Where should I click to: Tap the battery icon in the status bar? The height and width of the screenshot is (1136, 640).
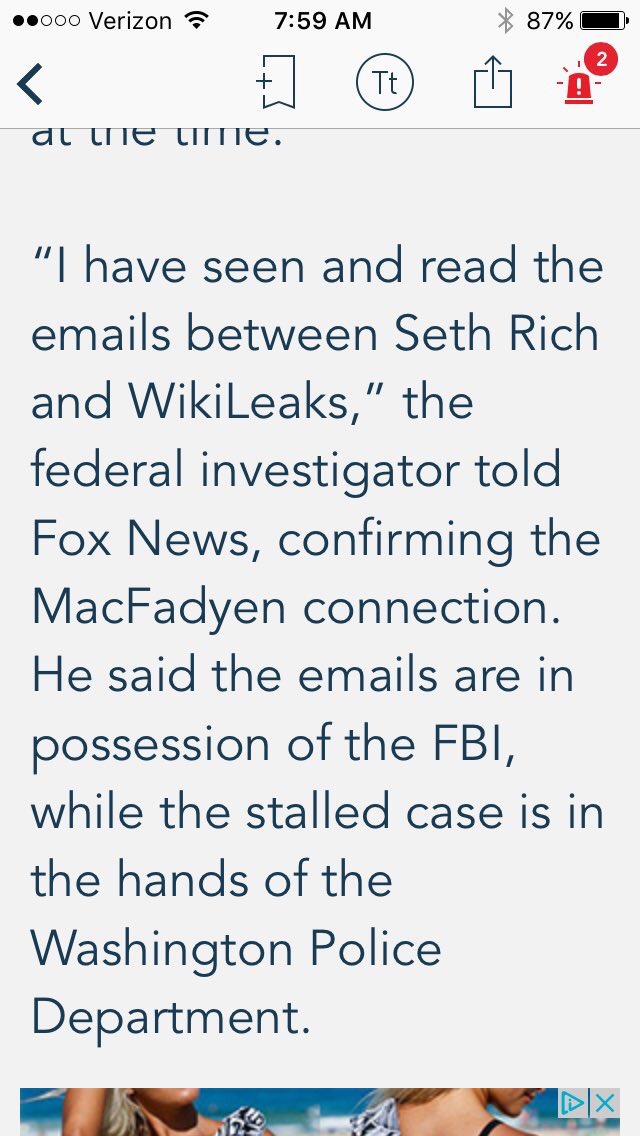pyautogui.click(x=603, y=20)
